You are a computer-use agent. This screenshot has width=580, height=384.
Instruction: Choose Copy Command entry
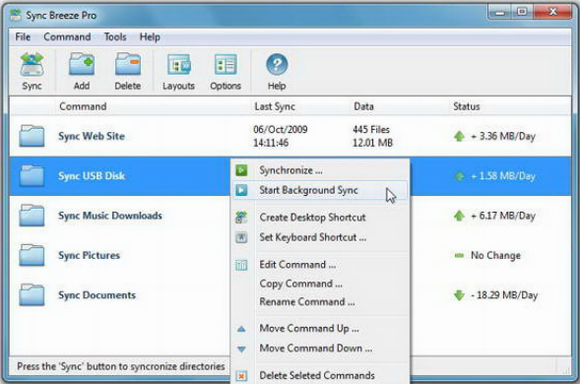321,284
